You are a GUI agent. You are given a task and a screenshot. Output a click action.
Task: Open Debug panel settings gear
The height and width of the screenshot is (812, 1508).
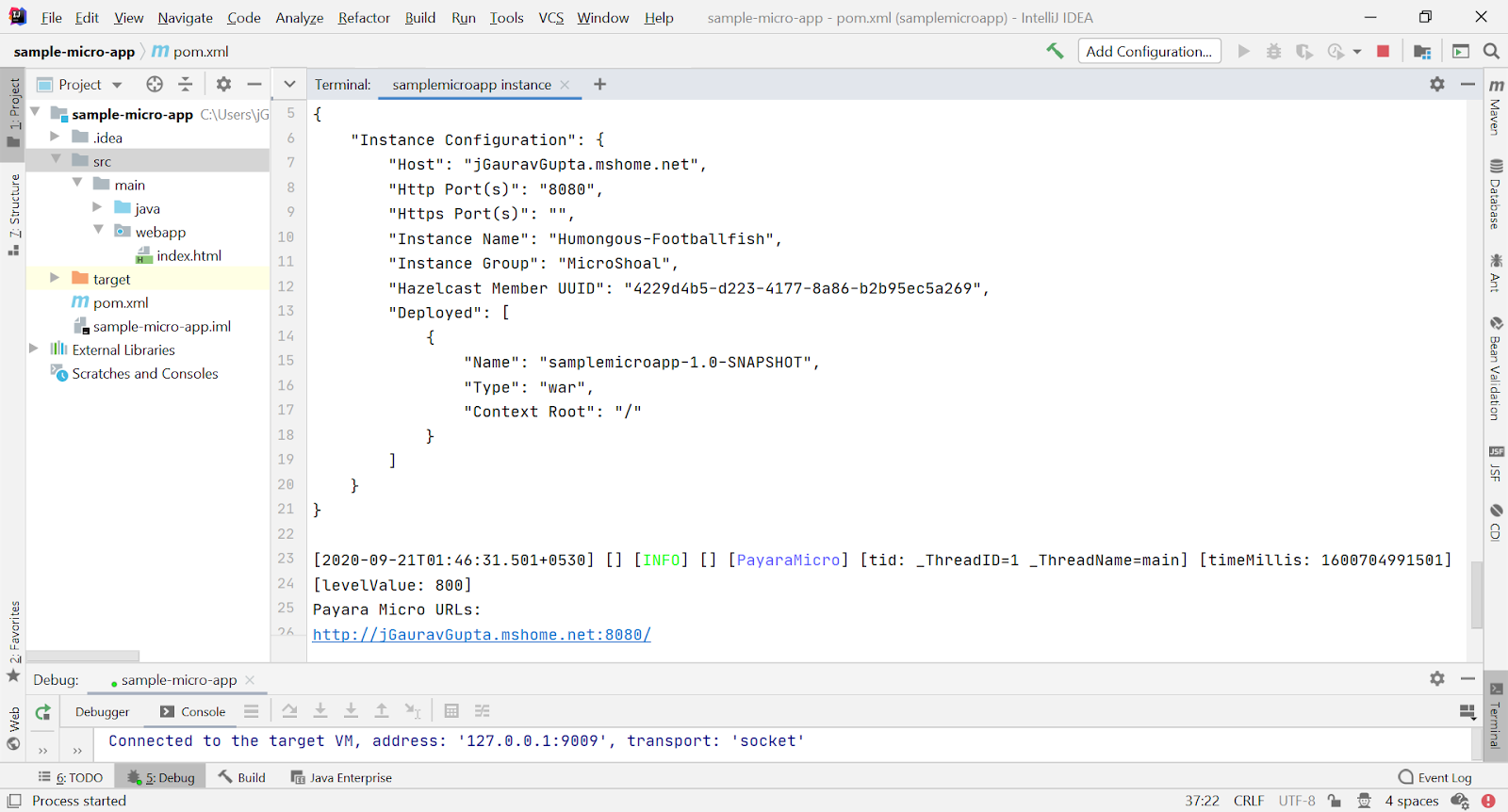click(x=1436, y=678)
